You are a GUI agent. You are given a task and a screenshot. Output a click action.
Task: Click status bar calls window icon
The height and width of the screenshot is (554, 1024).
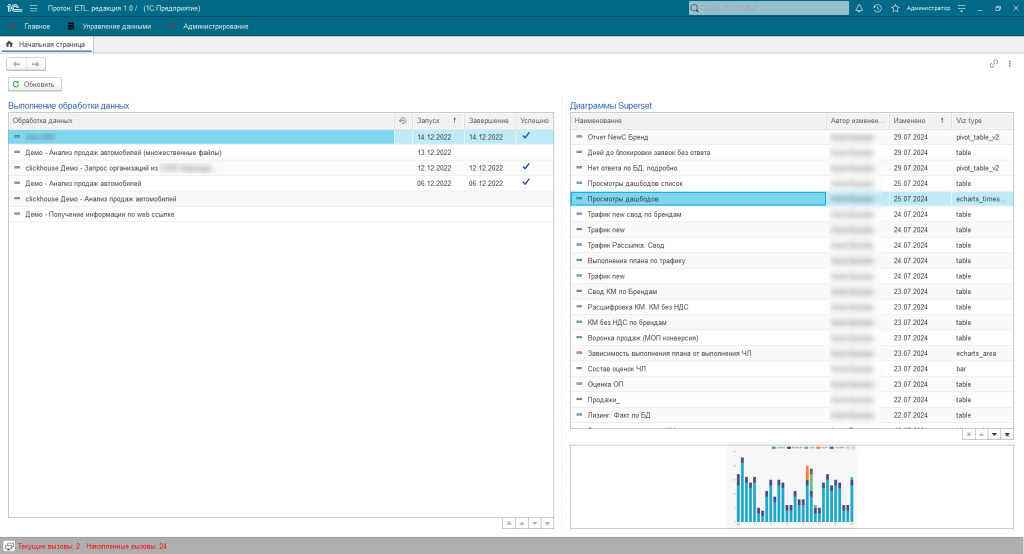click(x=8, y=546)
